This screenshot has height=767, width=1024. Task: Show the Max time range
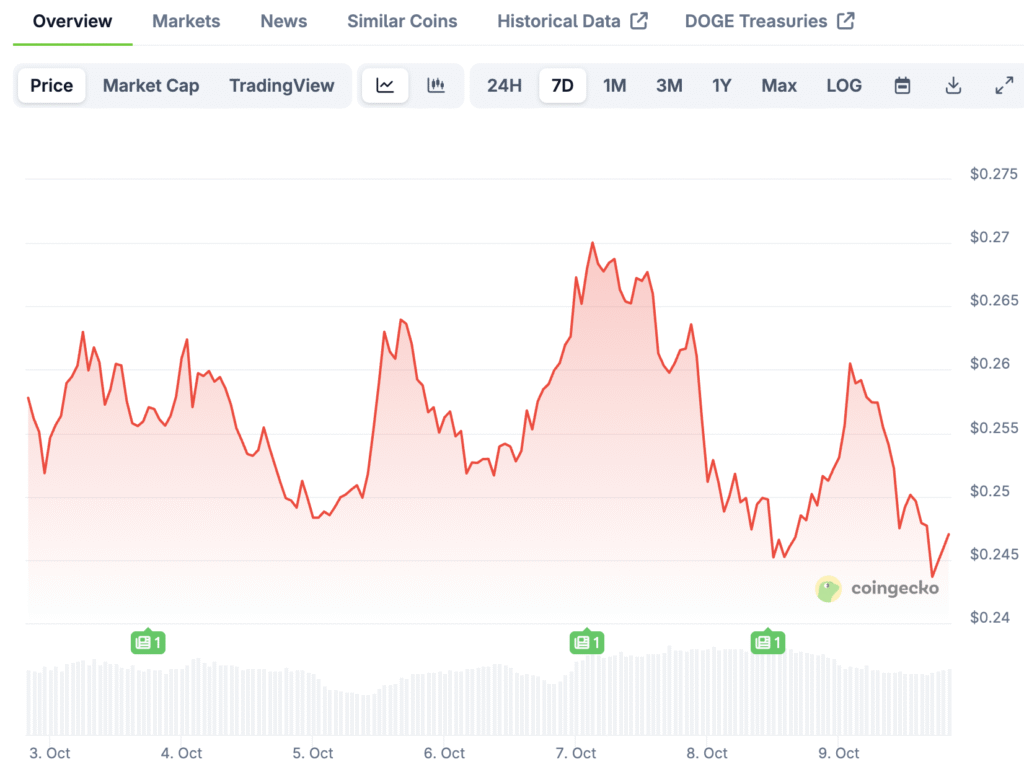click(x=779, y=86)
